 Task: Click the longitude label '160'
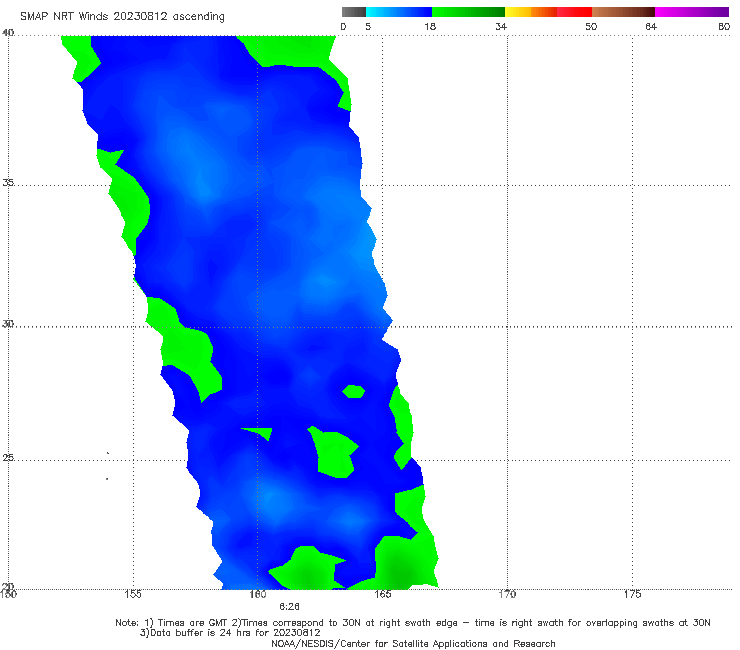point(258,594)
